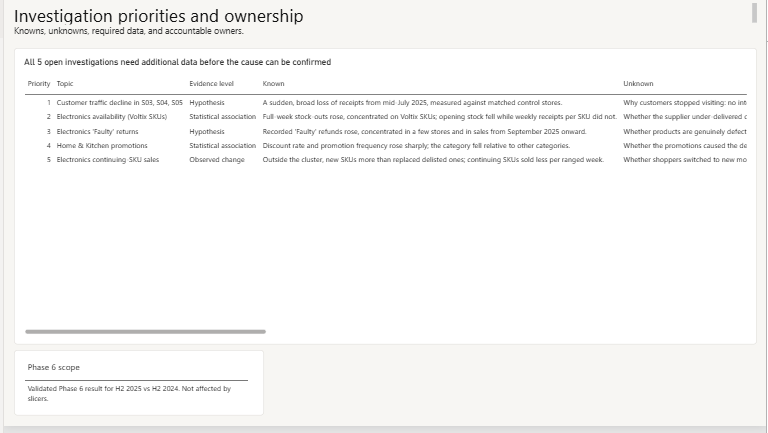768x433 pixels.
Task: Click 'Discount rate and promotion frequency' known cell
Action: coord(416,145)
